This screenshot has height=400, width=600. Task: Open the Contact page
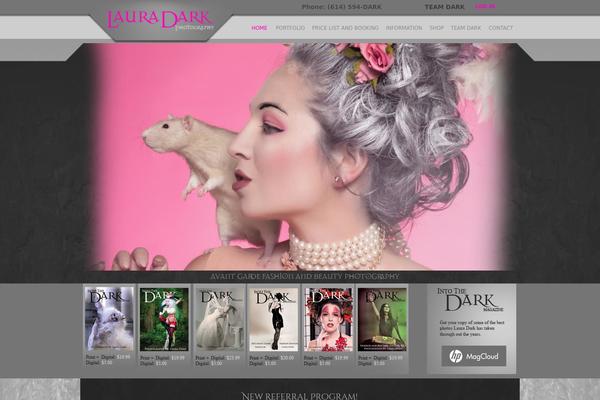pyautogui.click(x=501, y=28)
